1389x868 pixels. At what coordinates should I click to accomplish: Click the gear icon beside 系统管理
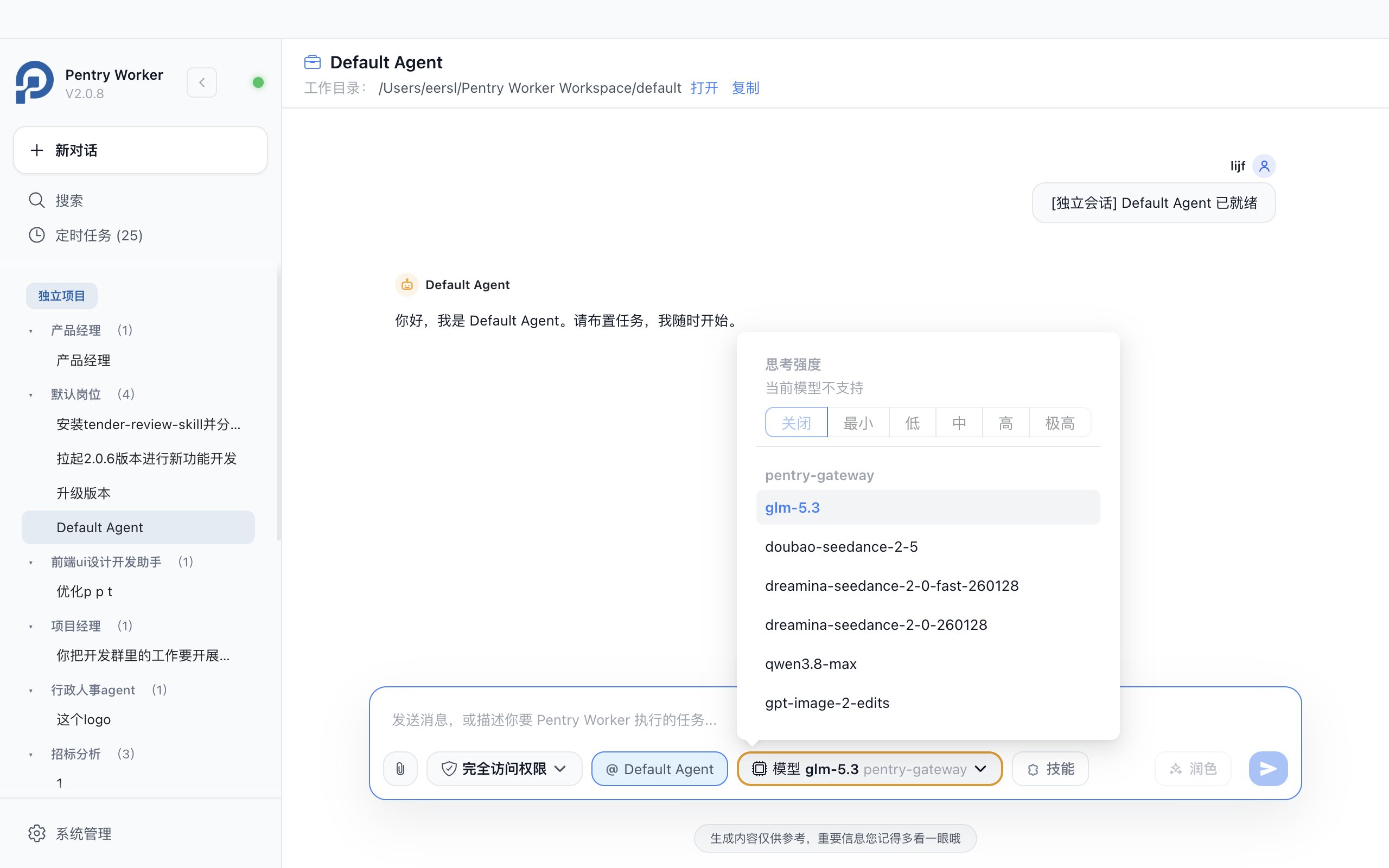(37, 834)
